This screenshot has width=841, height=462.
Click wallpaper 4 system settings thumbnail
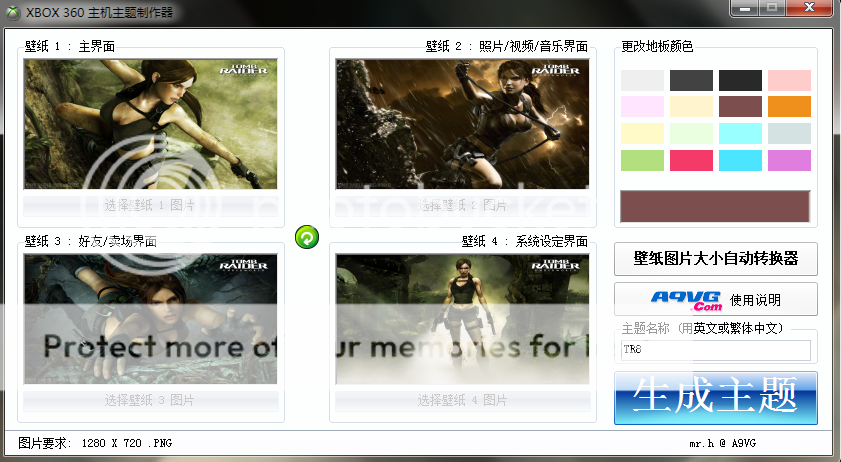(462, 319)
